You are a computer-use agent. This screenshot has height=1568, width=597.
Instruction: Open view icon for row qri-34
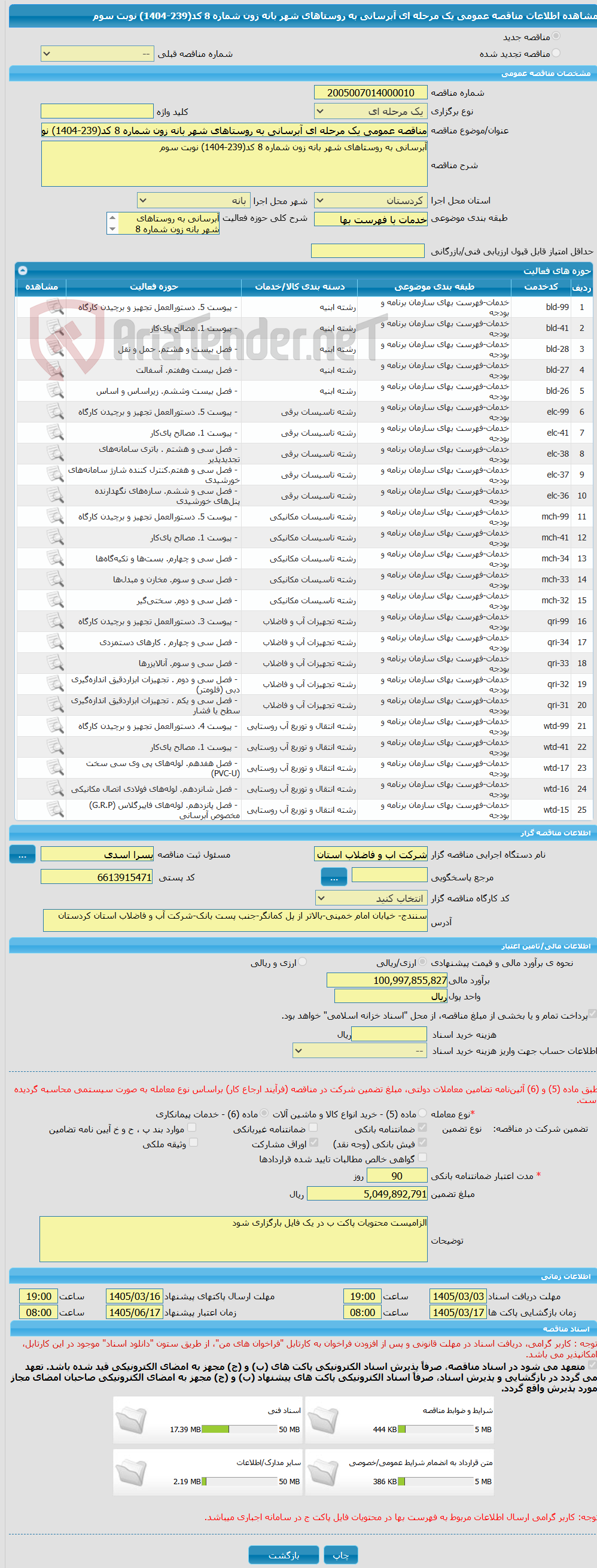click(x=56, y=643)
